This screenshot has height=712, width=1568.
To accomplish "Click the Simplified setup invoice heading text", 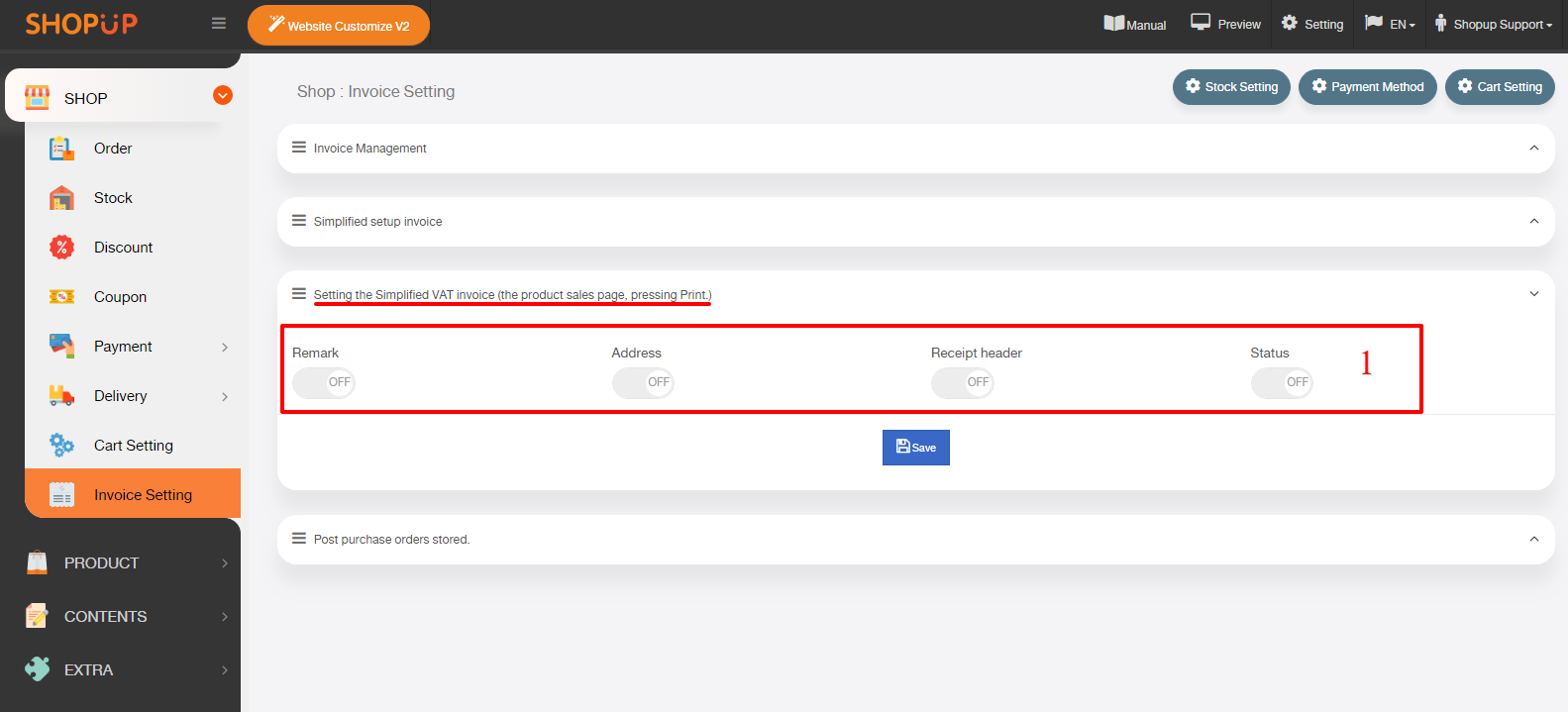I will pyautogui.click(x=377, y=222).
